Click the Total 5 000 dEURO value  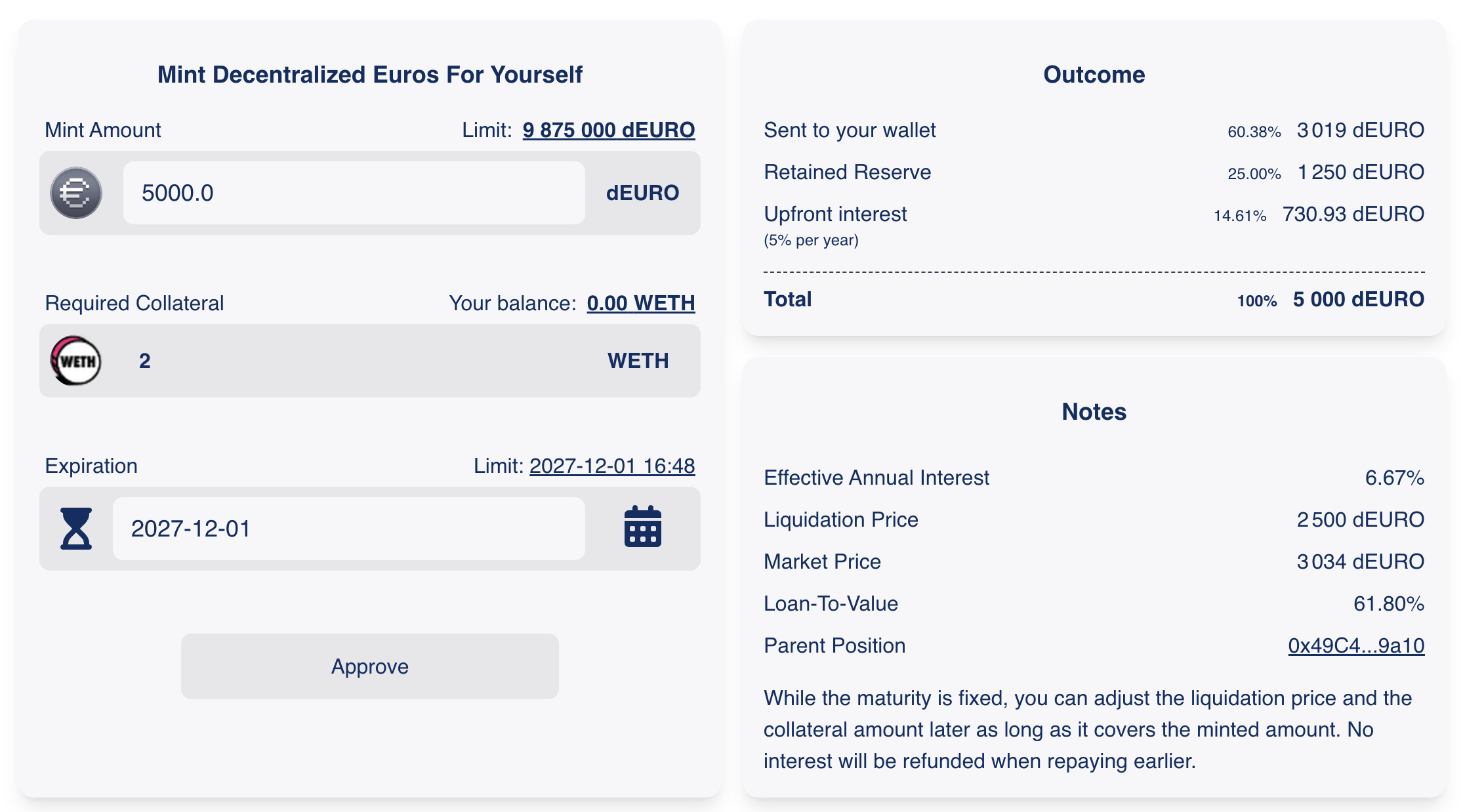[1358, 300]
